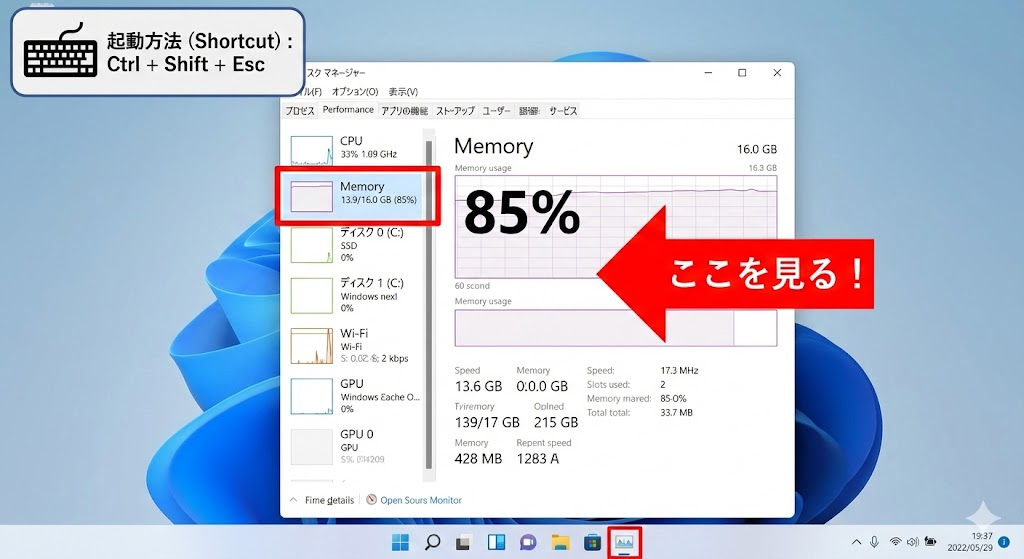Select the CPU performance graph thumbnail
1024x559 pixels.
coord(312,150)
